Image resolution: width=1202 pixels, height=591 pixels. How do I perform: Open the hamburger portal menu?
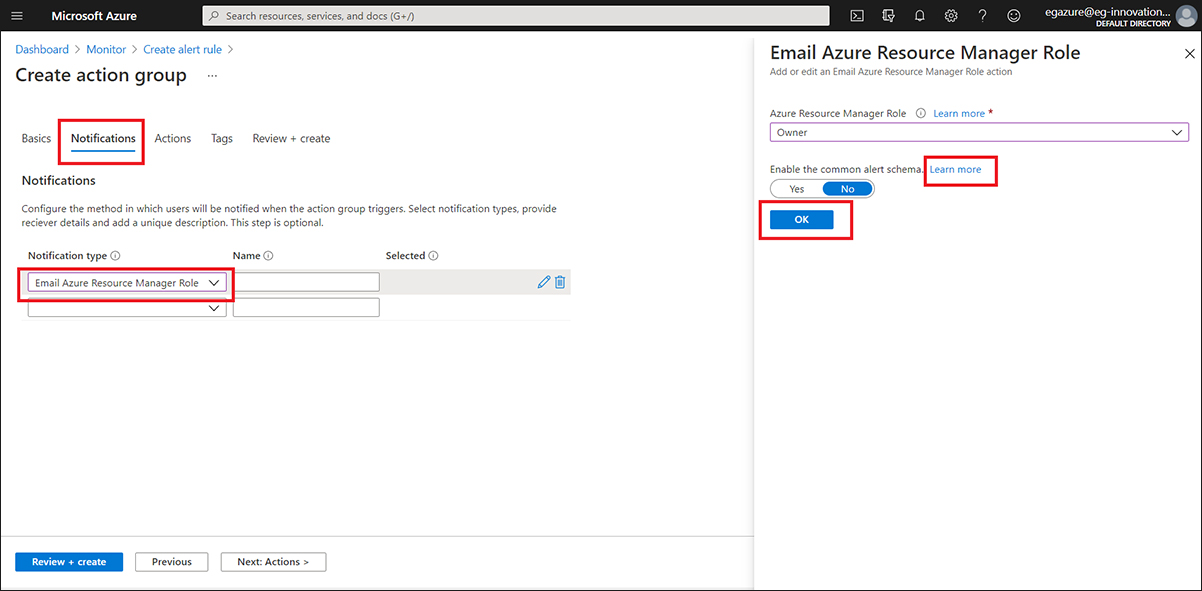(x=16, y=16)
